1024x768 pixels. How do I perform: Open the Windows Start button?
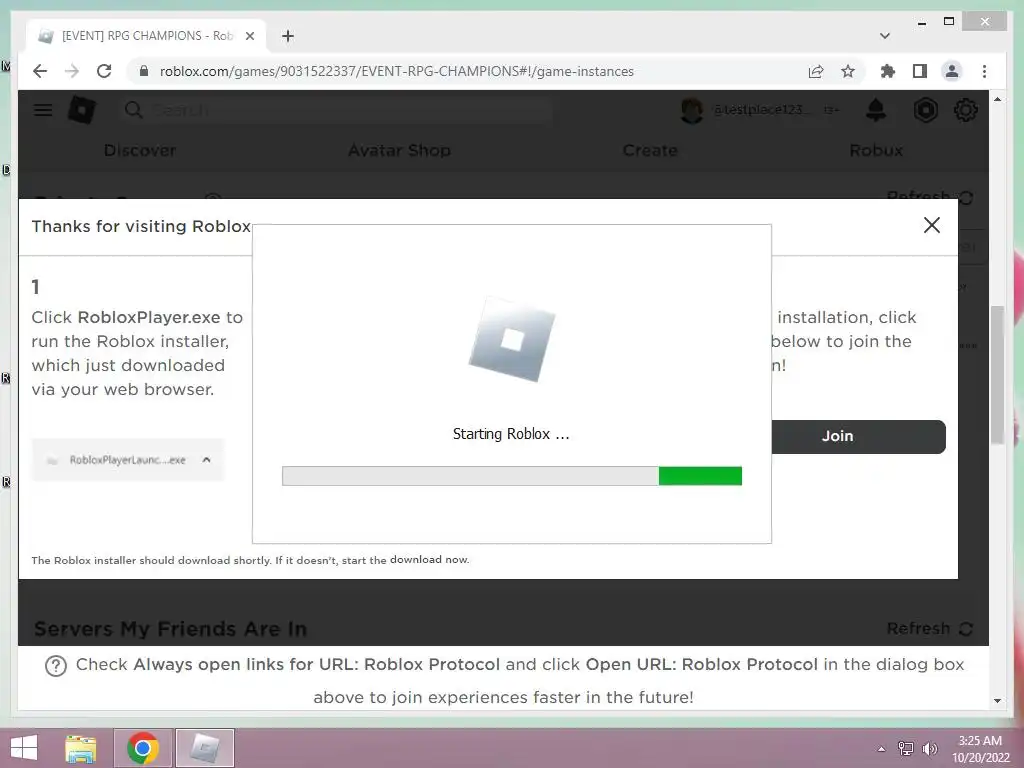(24, 748)
